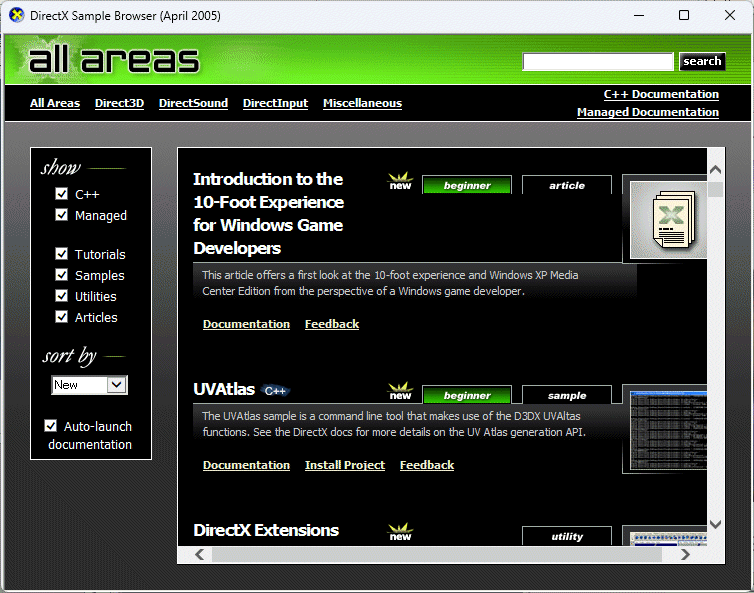This screenshot has height=593, width=754.
Task: Click the utility tag on DirectX Extensions
Action: tap(567, 536)
